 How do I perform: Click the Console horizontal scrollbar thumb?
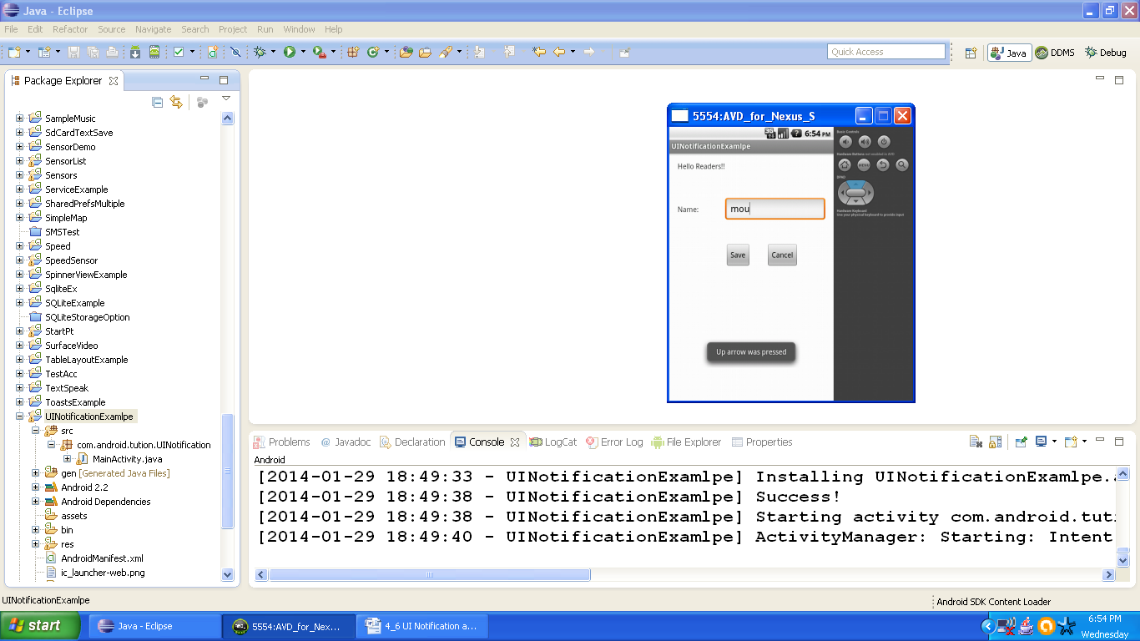click(x=430, y=575)
